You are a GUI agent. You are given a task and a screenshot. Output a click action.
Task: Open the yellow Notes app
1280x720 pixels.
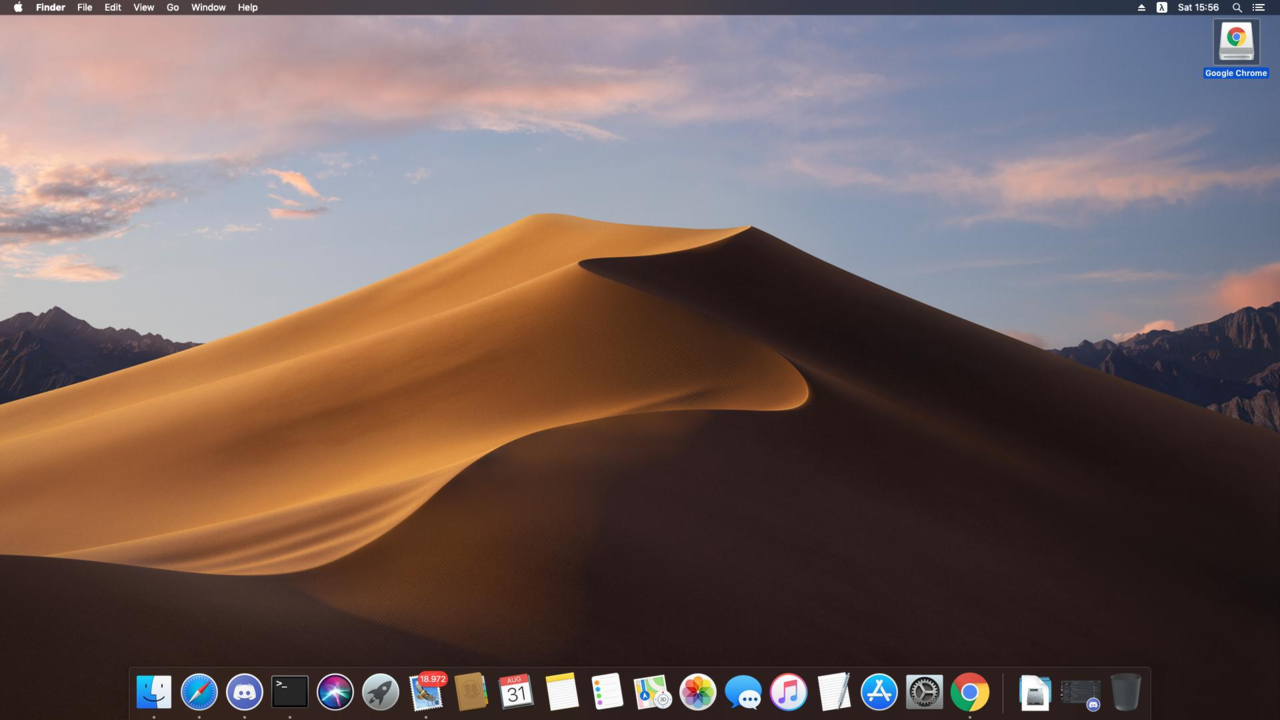[562, 692]
